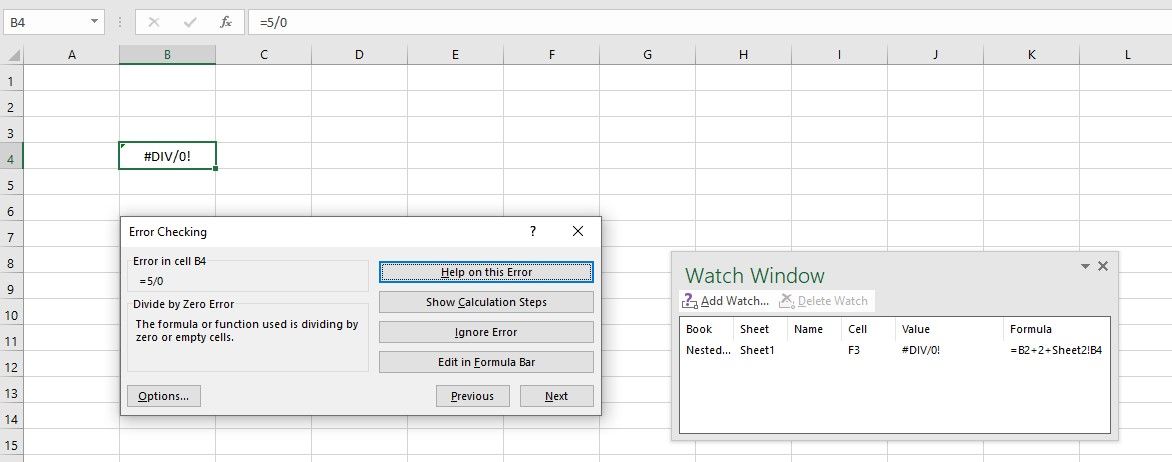Click =B2+2+Sheet2!B4 formula in watch row

pos(1056,349)
